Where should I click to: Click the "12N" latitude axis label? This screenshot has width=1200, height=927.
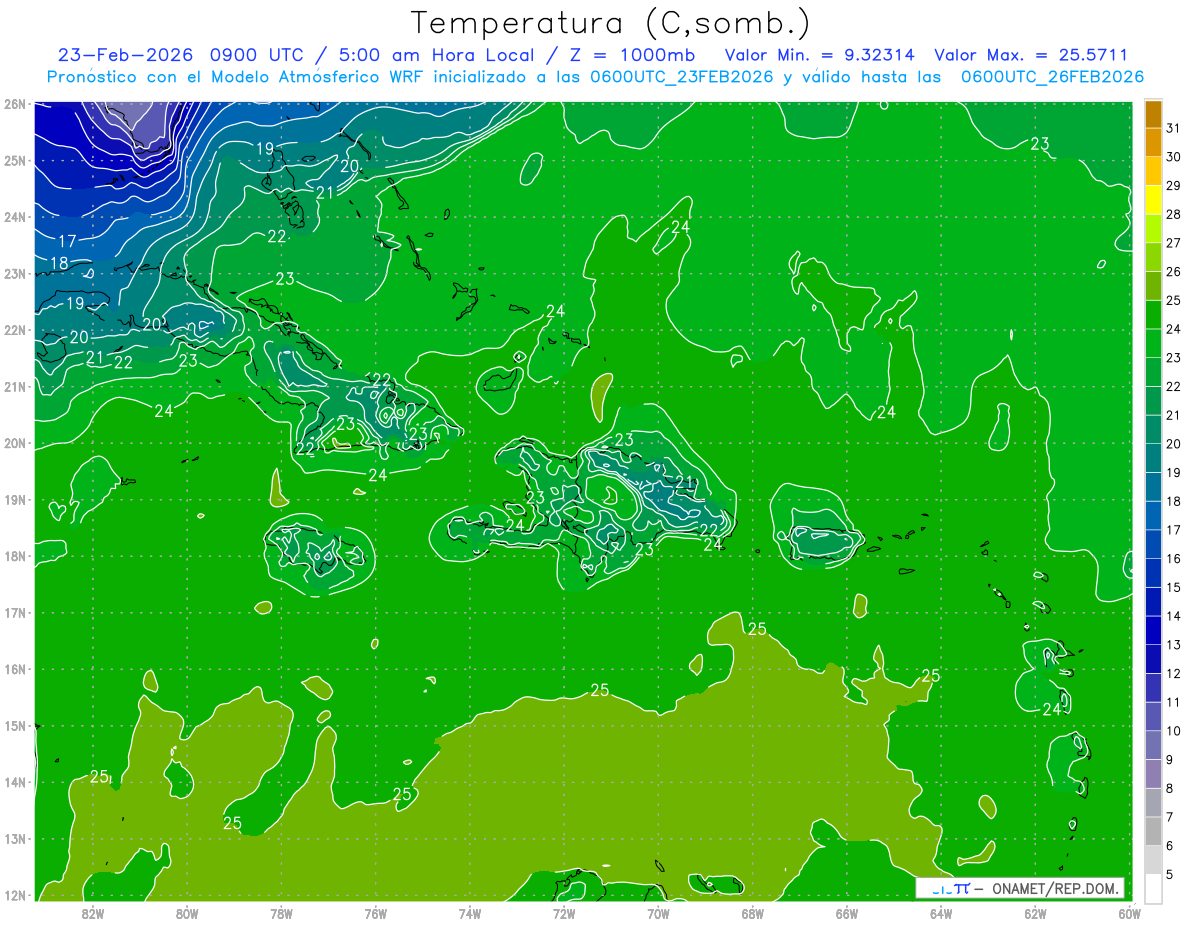pos(14,895)
